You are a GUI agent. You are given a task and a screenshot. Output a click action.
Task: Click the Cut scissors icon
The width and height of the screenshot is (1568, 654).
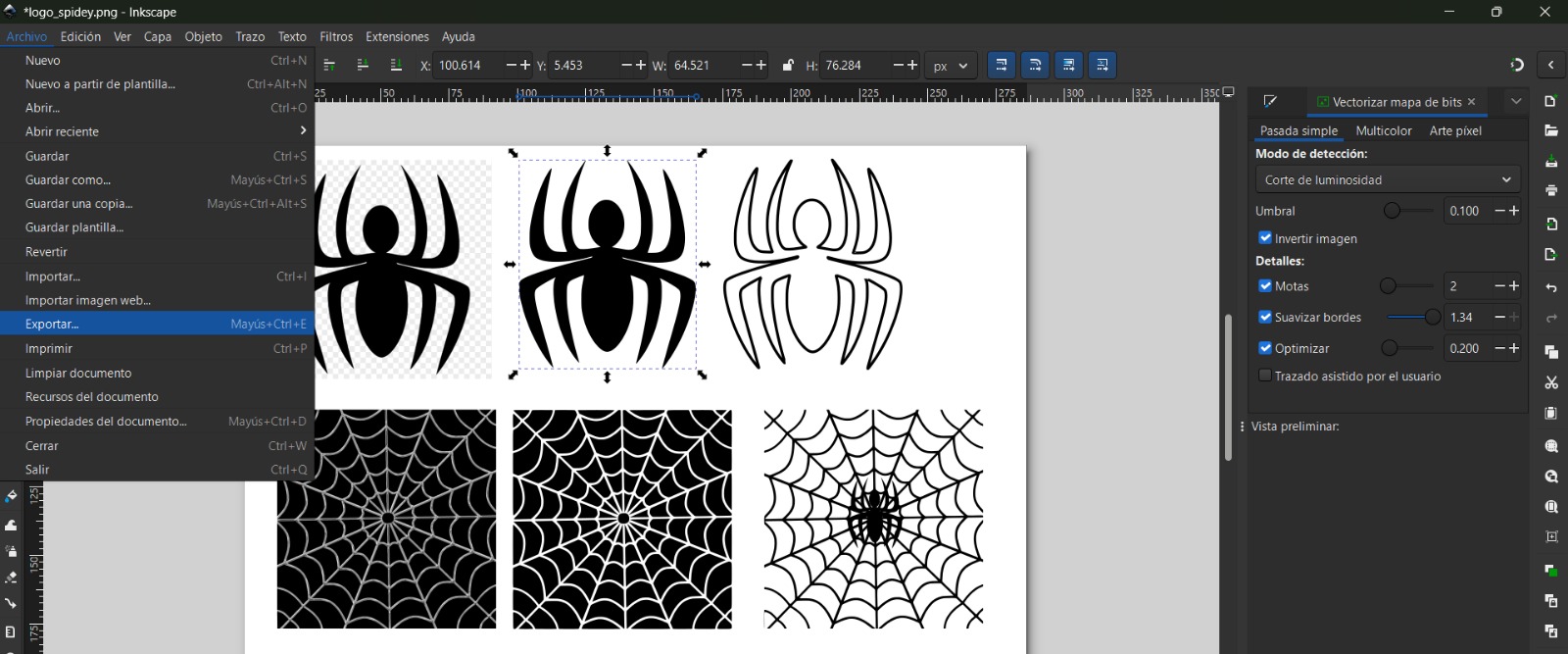[1551, 382]
